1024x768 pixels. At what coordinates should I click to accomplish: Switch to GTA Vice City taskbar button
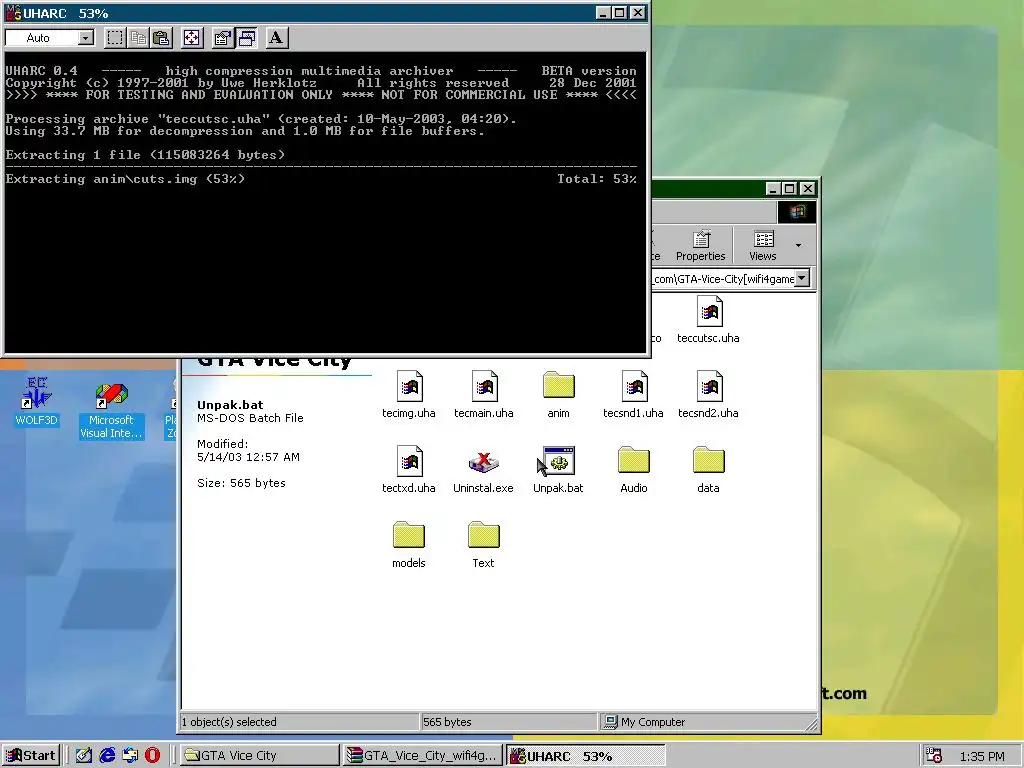tap(259, 756)
